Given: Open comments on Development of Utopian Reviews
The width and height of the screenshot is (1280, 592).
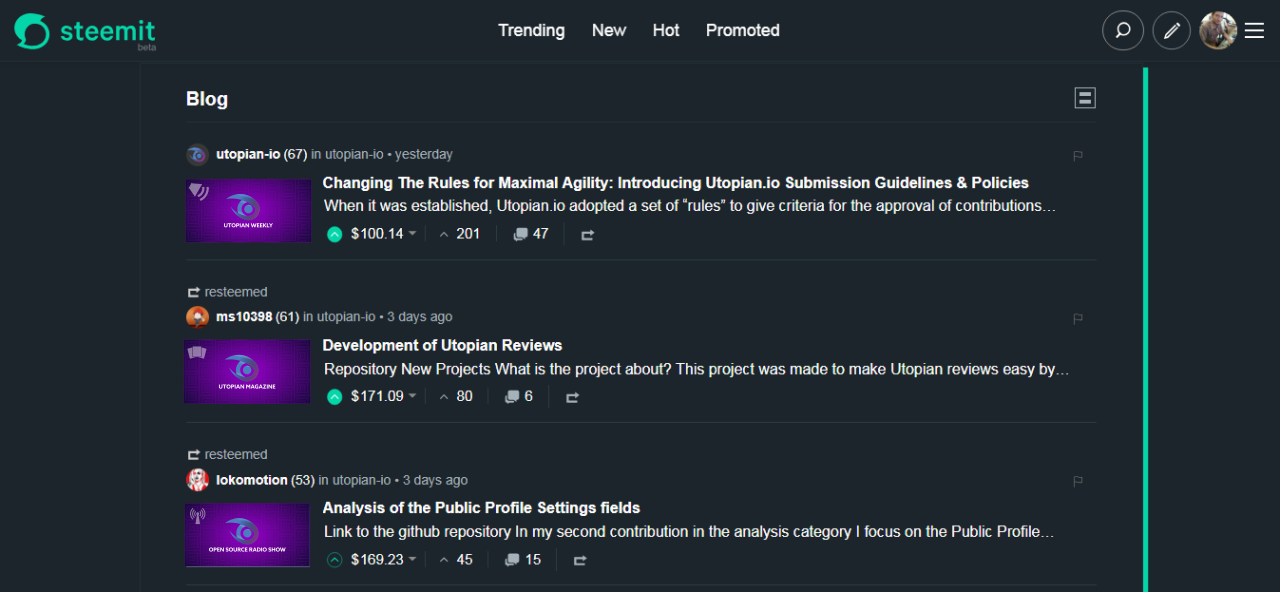Looking at the screenshot, I should click(518, 397).
